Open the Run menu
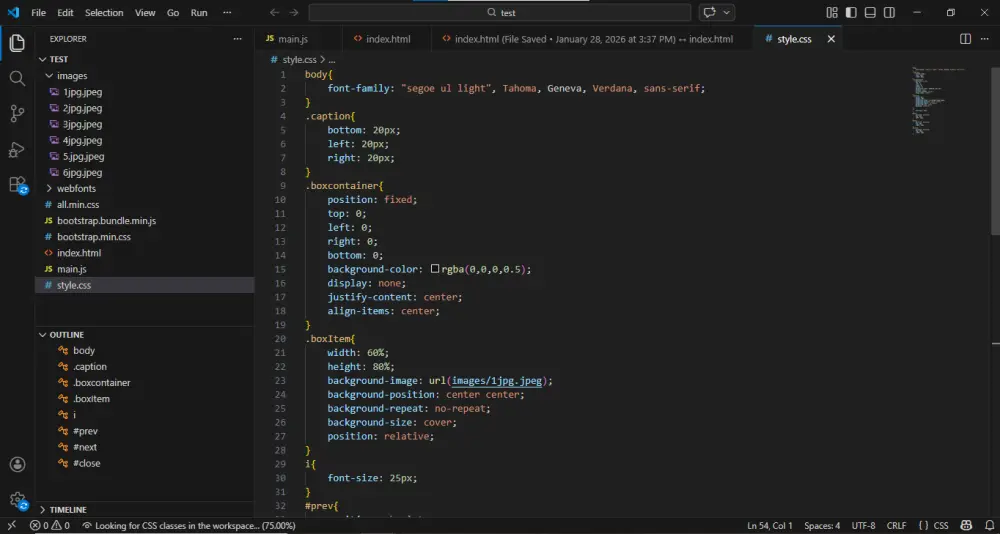 tap(199, 13)
